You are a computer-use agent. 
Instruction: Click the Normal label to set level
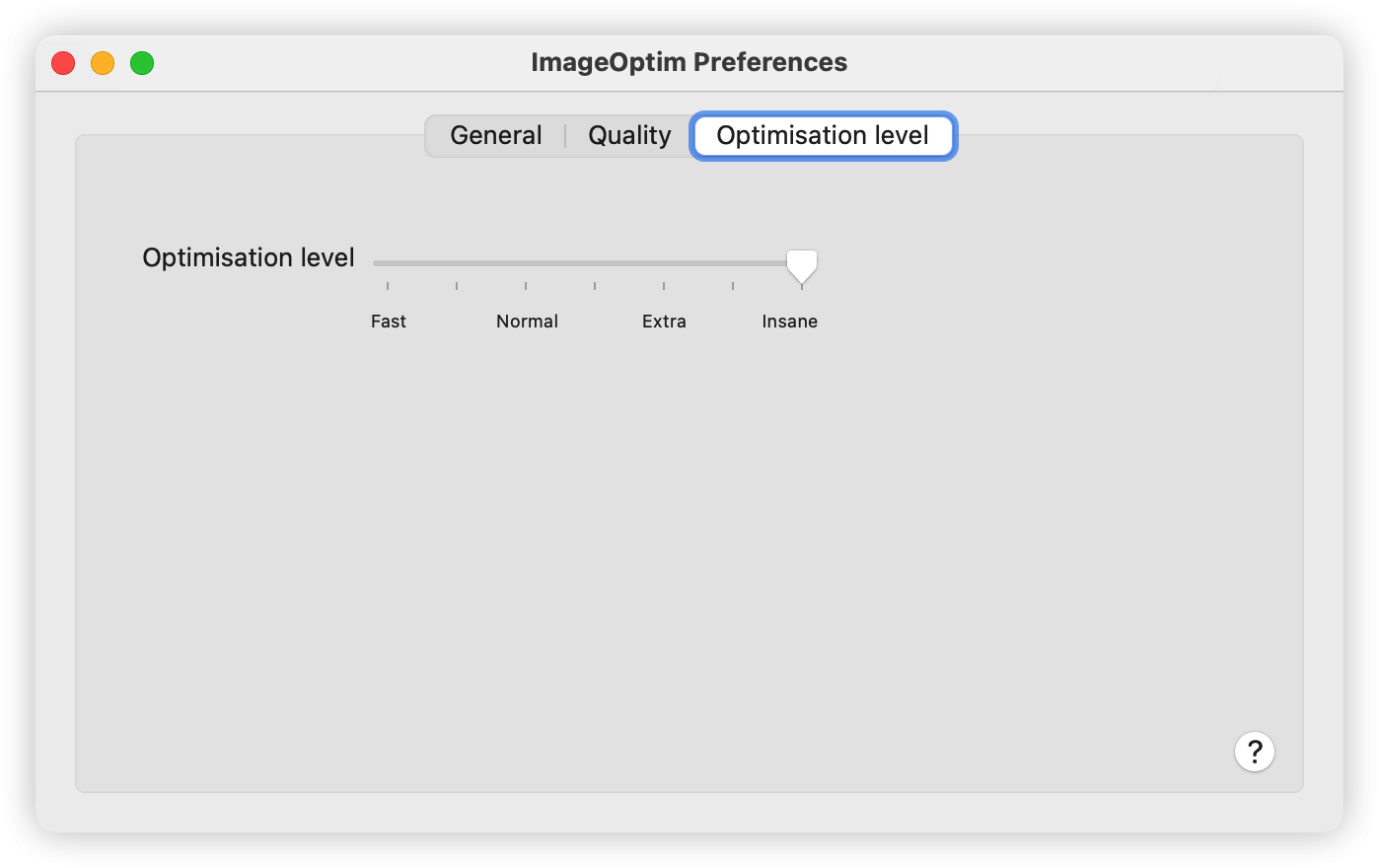527,321
